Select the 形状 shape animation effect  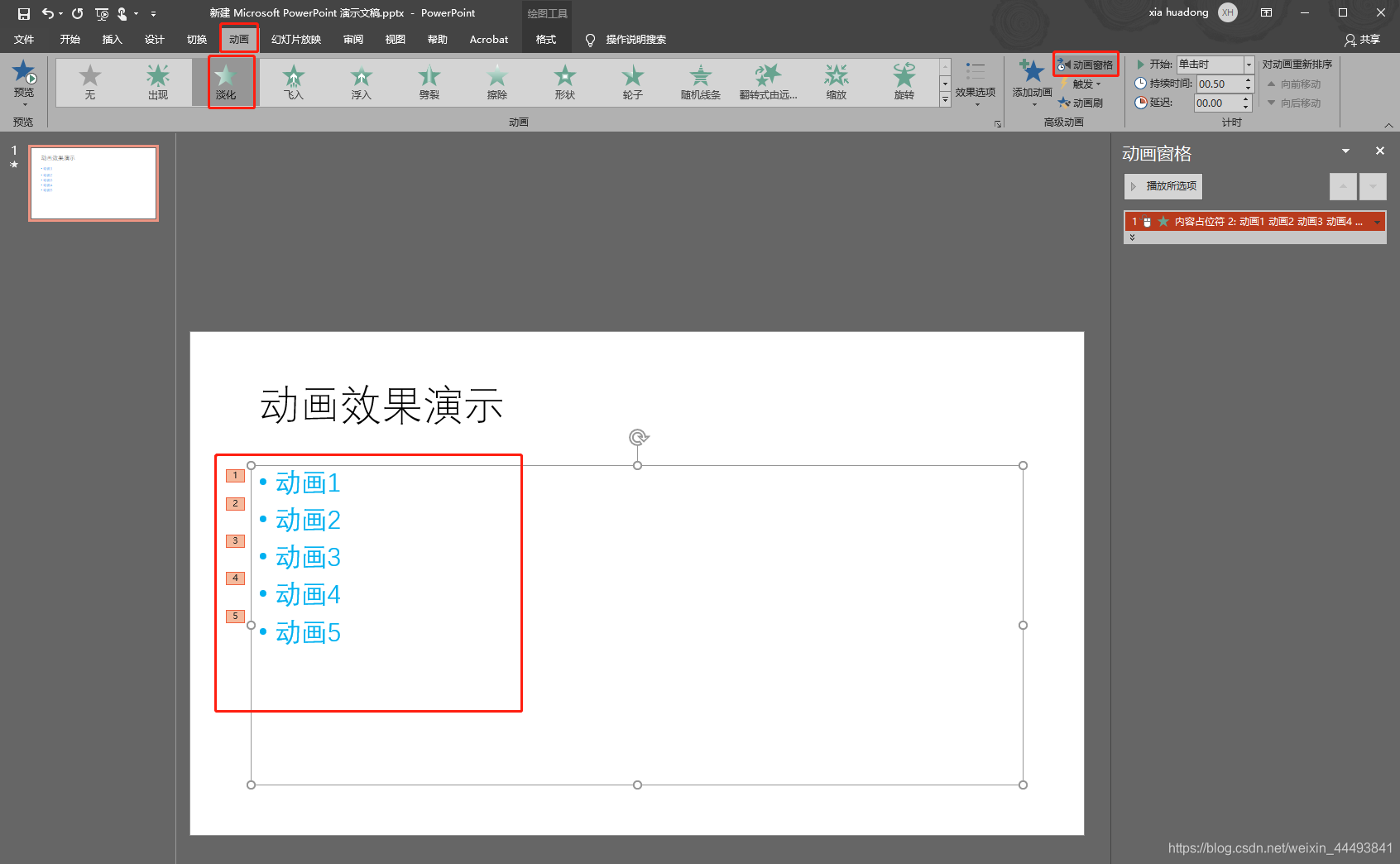[x=565, y=82]
